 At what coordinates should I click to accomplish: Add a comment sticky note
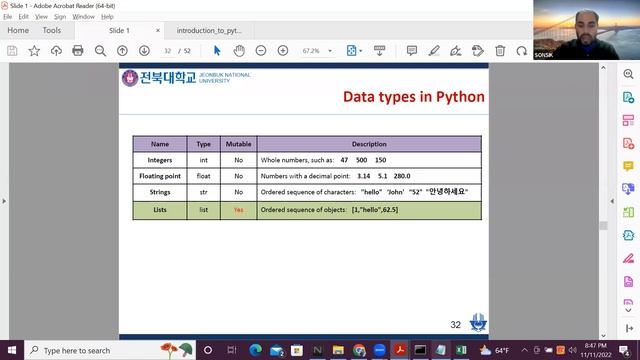411,51
